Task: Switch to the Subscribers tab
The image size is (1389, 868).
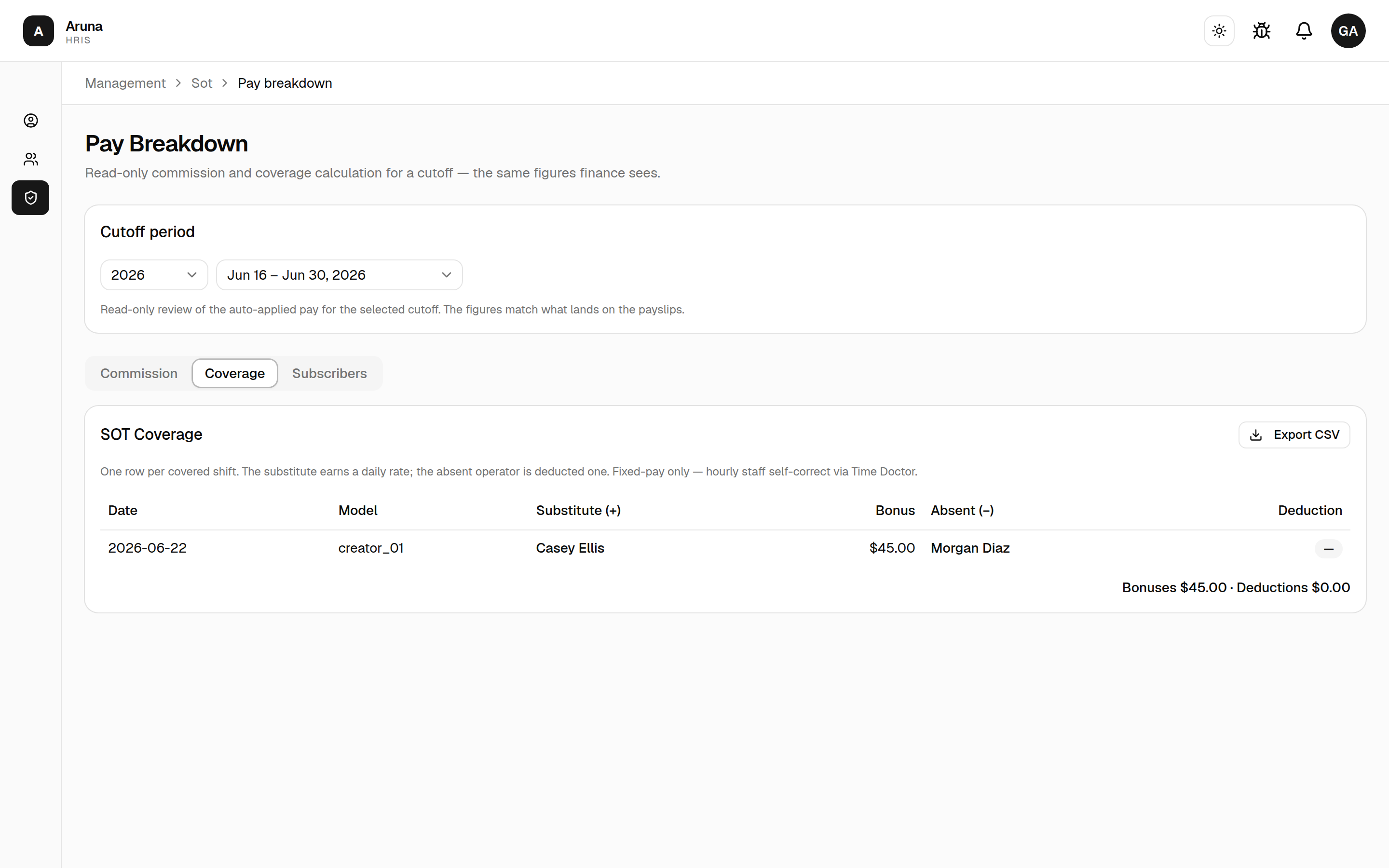Action: [x=329, y=373]
